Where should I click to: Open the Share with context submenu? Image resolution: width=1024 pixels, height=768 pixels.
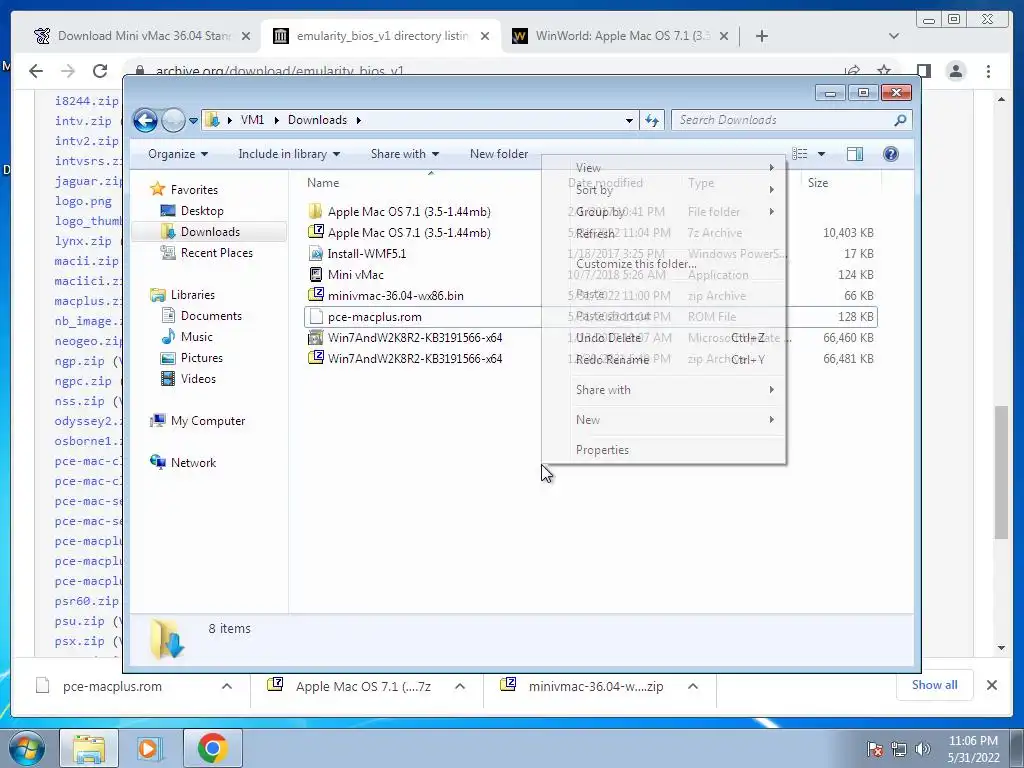click(x=664, y=390)
